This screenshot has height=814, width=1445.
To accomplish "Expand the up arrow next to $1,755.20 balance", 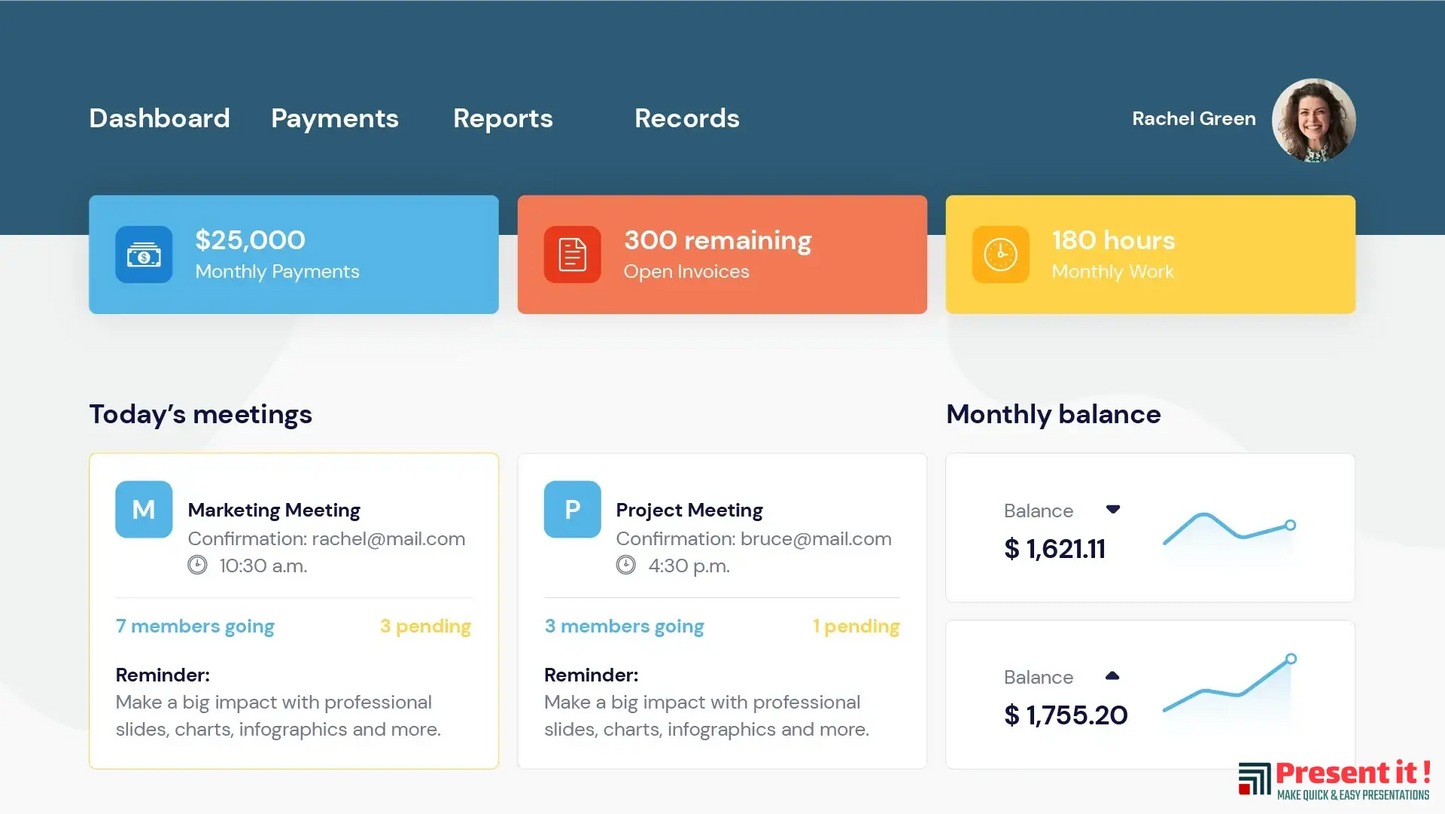I will (1112, 676).
